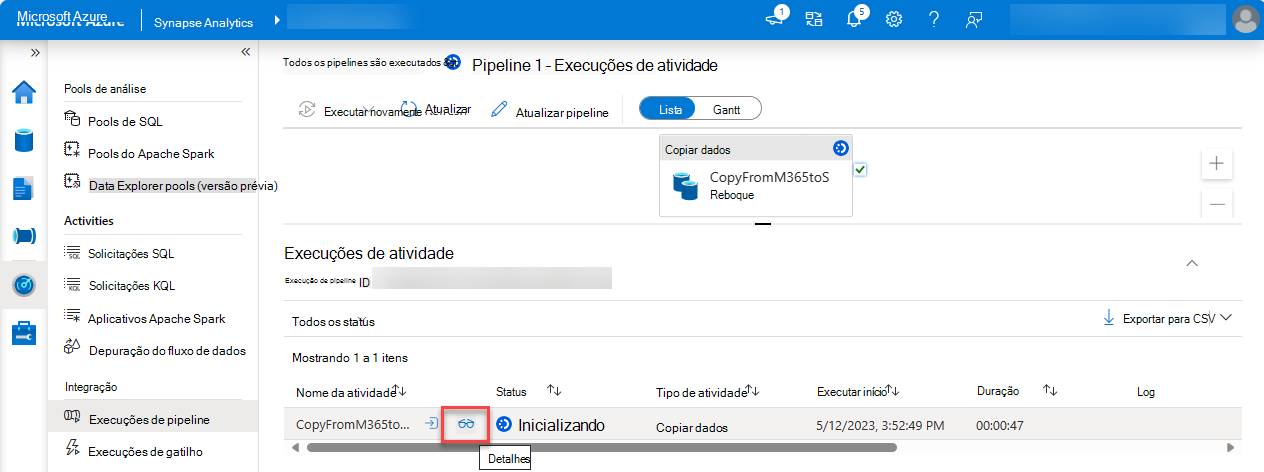Click the horizontal scrollbar thumb

coord(601,447)
